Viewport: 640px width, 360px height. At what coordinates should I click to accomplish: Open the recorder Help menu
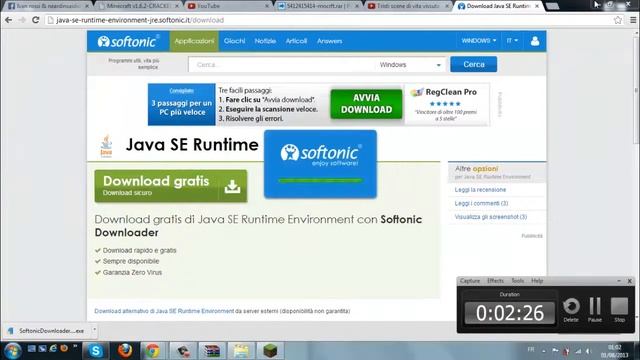537,281
